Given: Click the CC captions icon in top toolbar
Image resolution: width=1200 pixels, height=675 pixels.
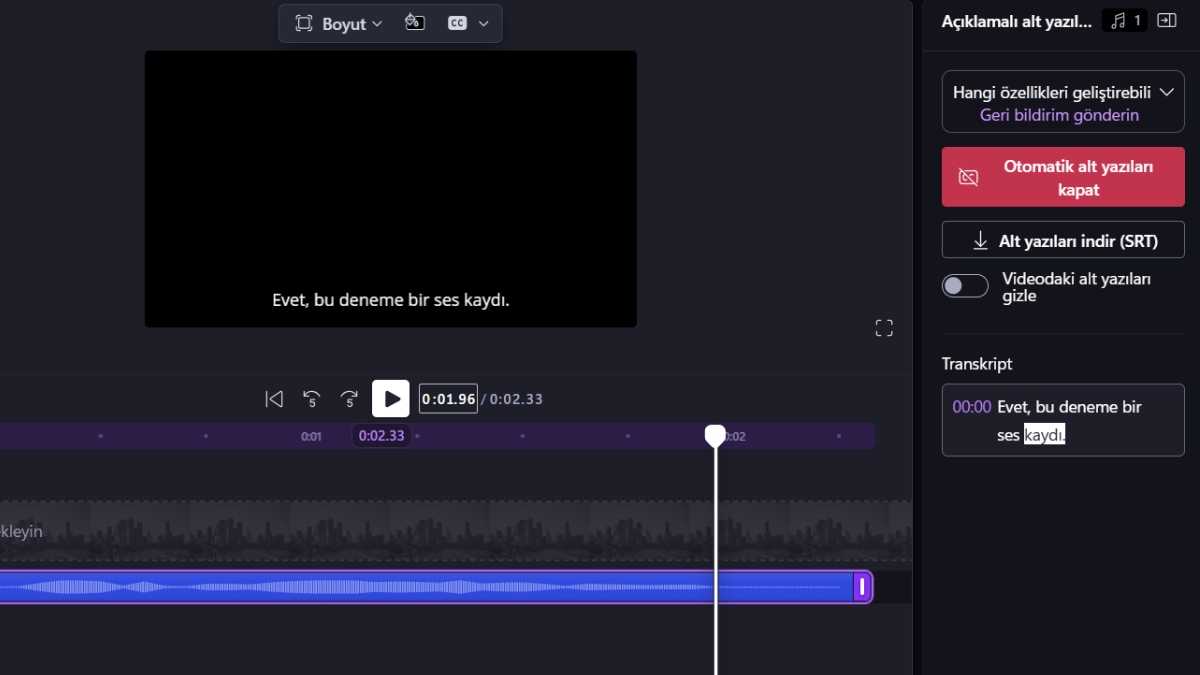Looking at the screenshot, I should [457, 23].
